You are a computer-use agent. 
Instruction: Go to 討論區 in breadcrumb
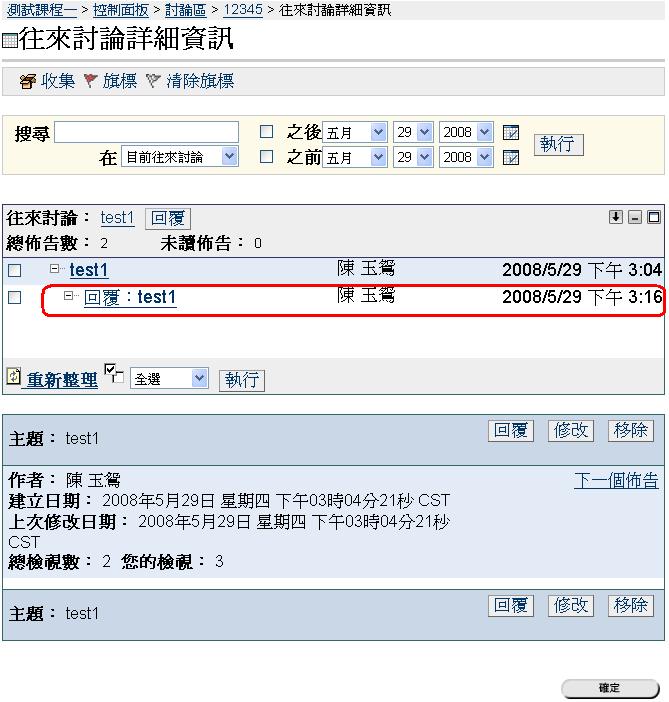(186, 10)
